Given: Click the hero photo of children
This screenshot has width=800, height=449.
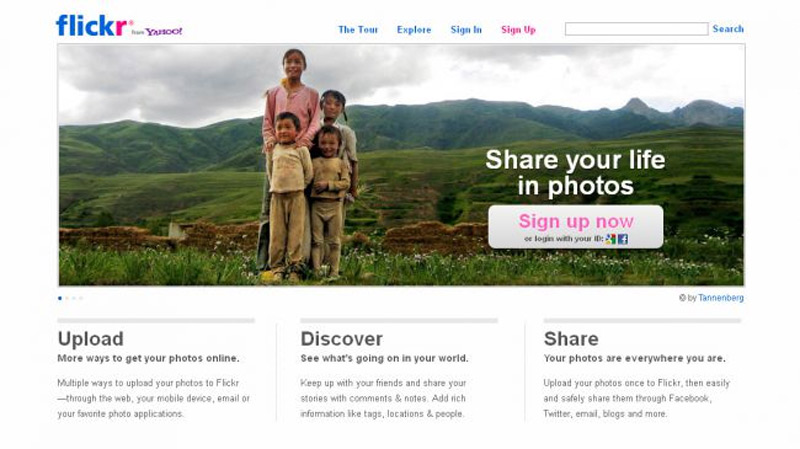Looking at the screenshot, I should click(x=401, y=165).
